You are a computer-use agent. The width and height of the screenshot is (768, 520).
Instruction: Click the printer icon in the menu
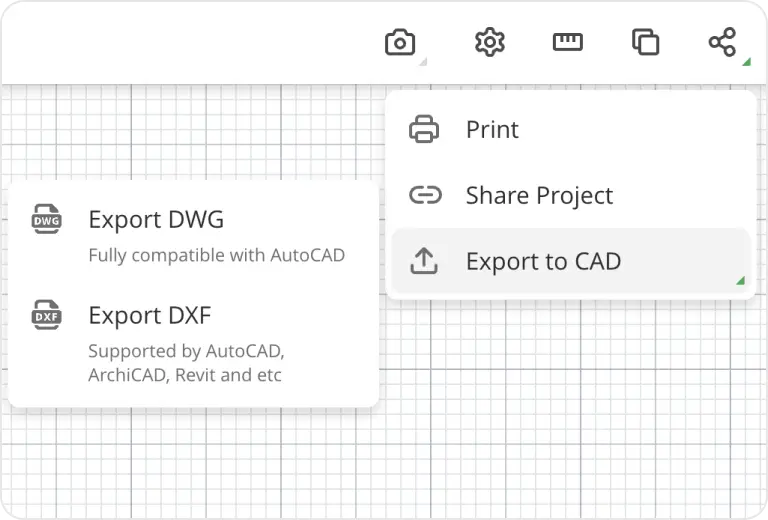click(425, 129)
